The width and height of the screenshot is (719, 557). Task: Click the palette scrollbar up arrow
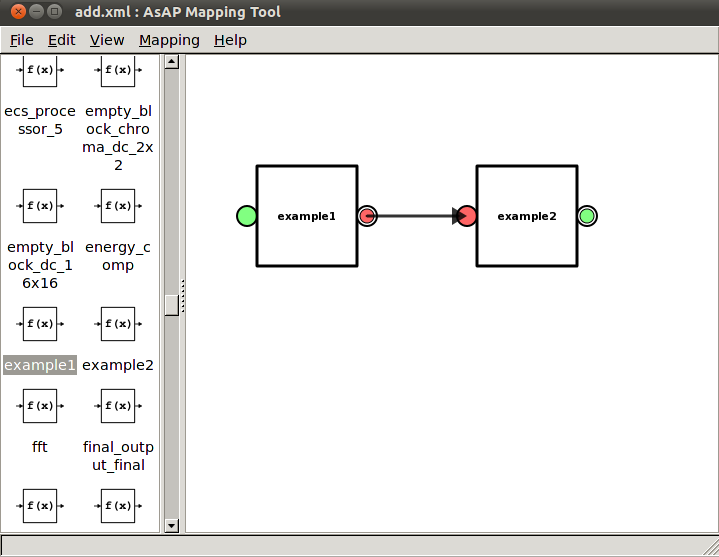(171, 62)
